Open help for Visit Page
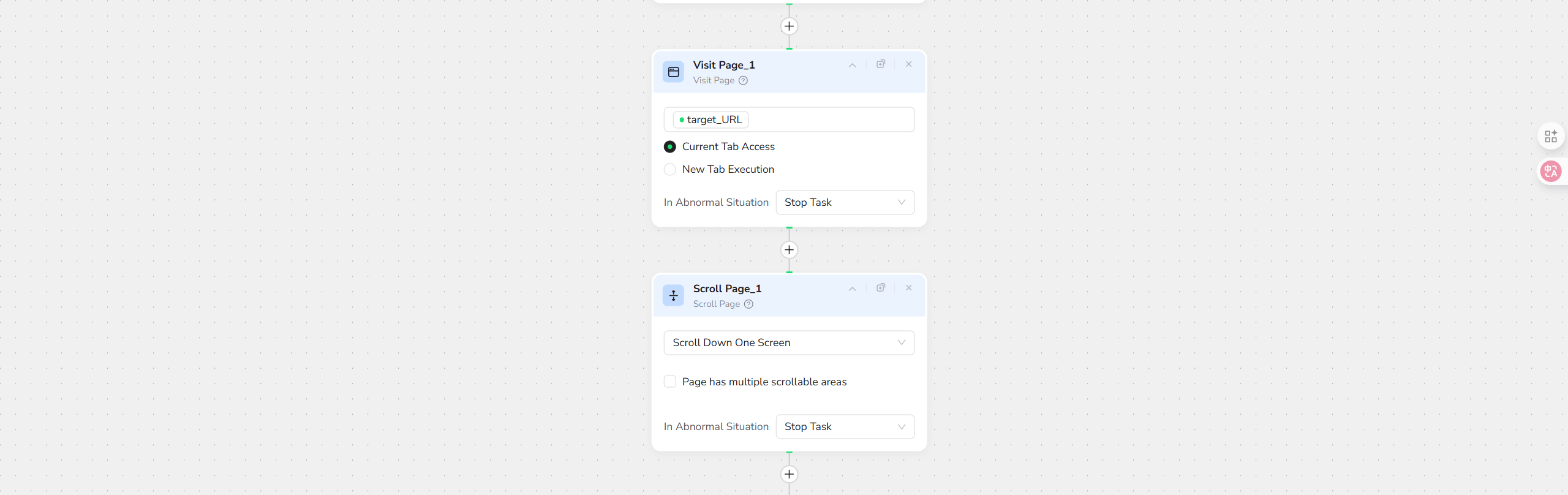 click(743, 80)
